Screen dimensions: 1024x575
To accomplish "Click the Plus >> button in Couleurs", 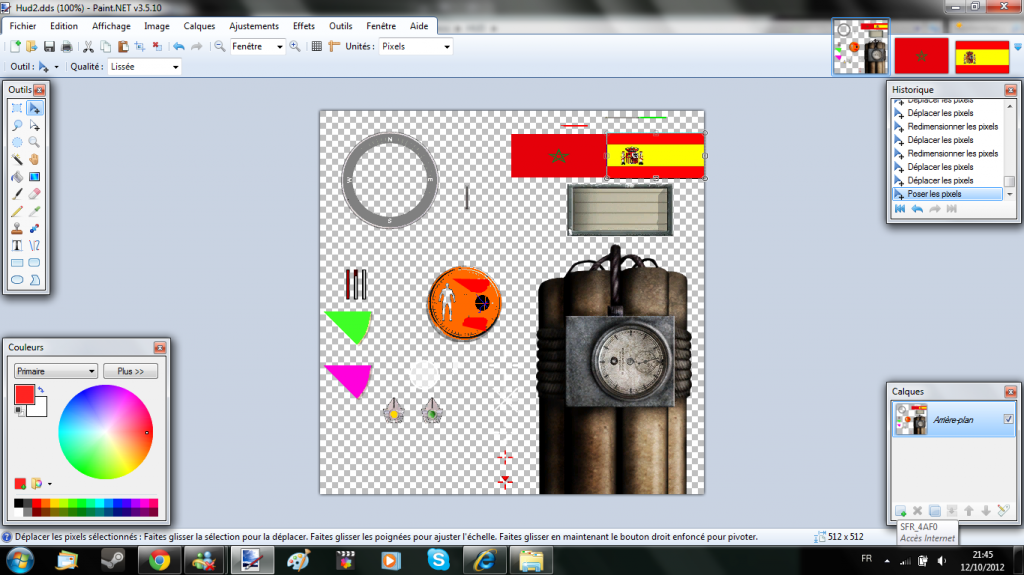I will [131, 371].
